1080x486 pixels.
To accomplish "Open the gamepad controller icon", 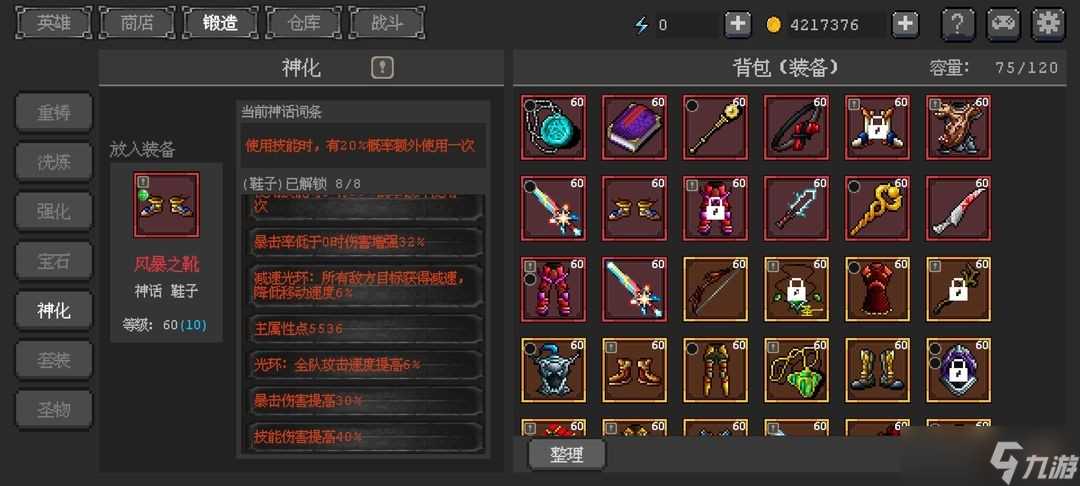I will (x=1004, y=25).
